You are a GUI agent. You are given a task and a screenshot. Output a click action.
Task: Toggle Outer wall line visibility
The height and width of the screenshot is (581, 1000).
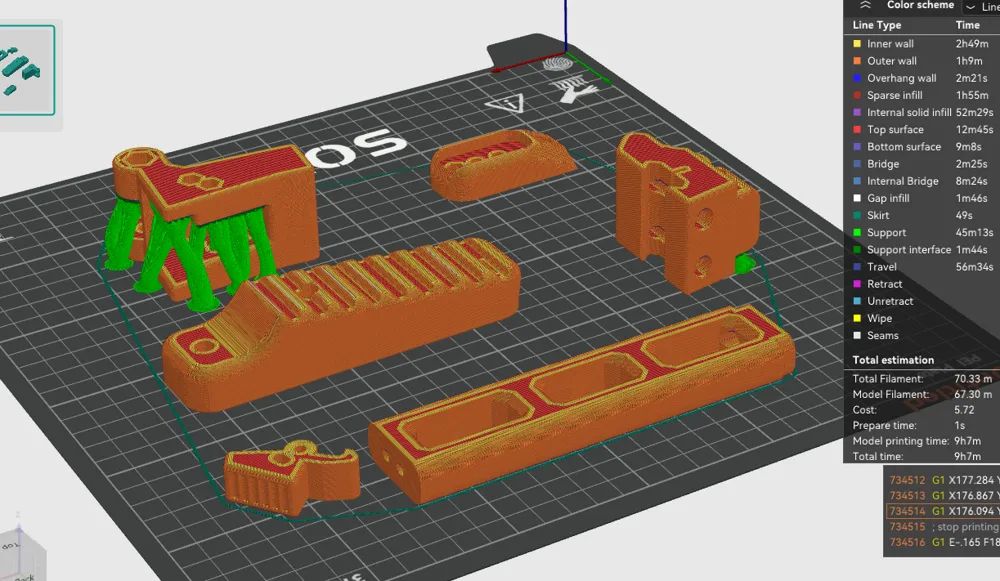tap(891, 61)
